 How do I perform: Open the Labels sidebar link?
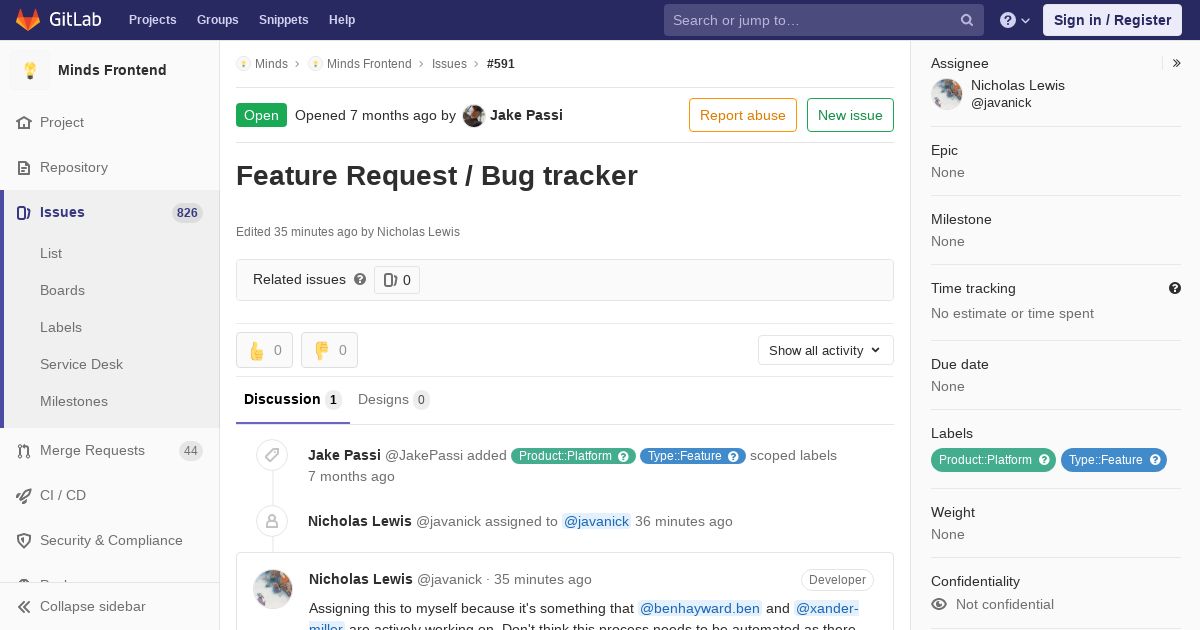coord(61,327)
